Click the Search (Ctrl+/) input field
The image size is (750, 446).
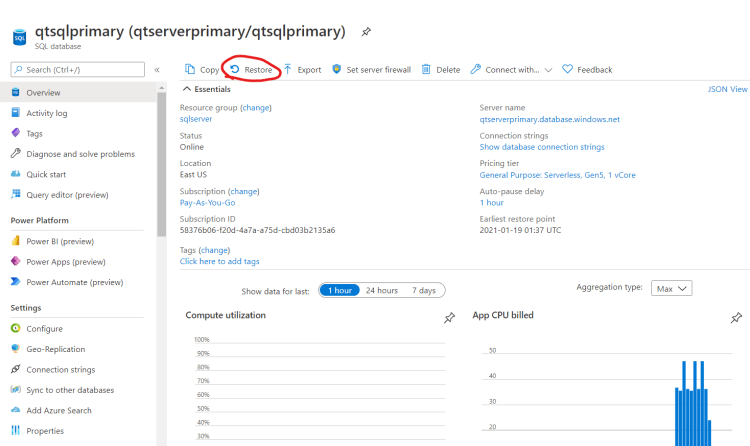(77, 69)
